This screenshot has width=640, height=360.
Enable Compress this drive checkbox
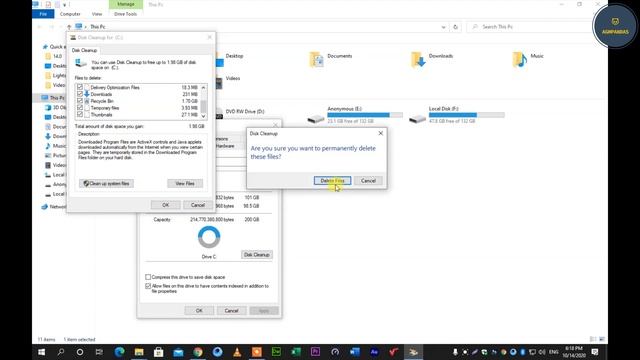point(148,277)
